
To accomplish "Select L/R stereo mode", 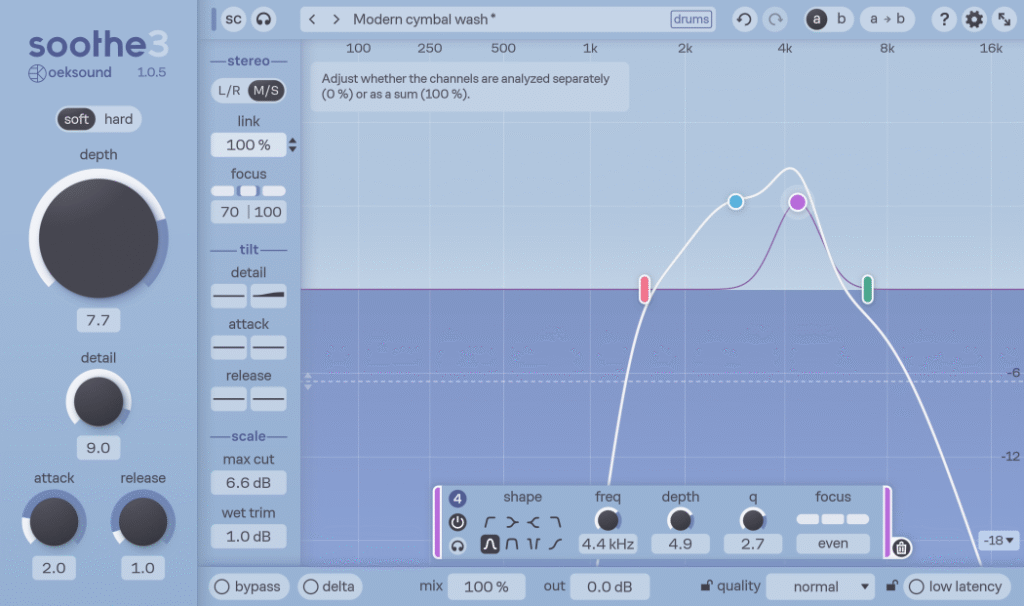I will tap(229, 91).
